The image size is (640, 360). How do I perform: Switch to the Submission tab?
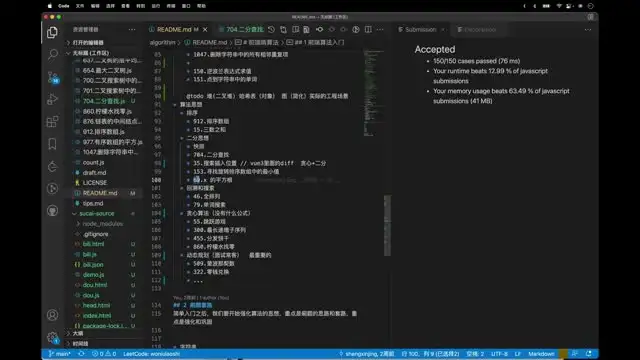tap(420, 29)
